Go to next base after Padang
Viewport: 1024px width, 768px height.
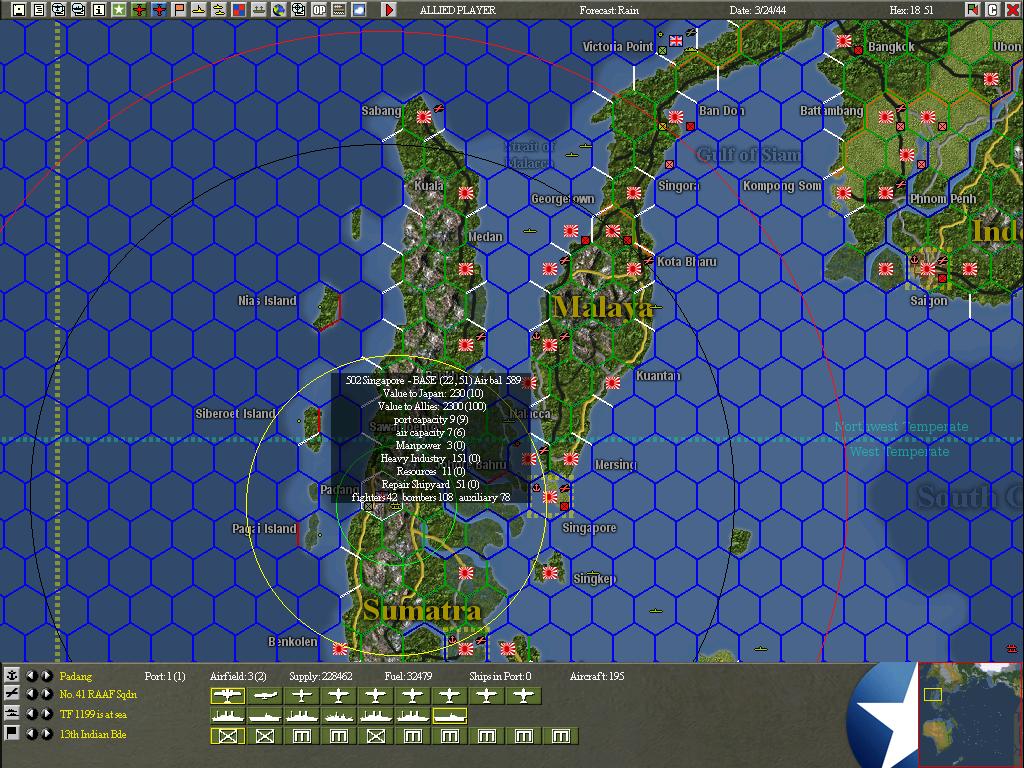click(46, 675)
